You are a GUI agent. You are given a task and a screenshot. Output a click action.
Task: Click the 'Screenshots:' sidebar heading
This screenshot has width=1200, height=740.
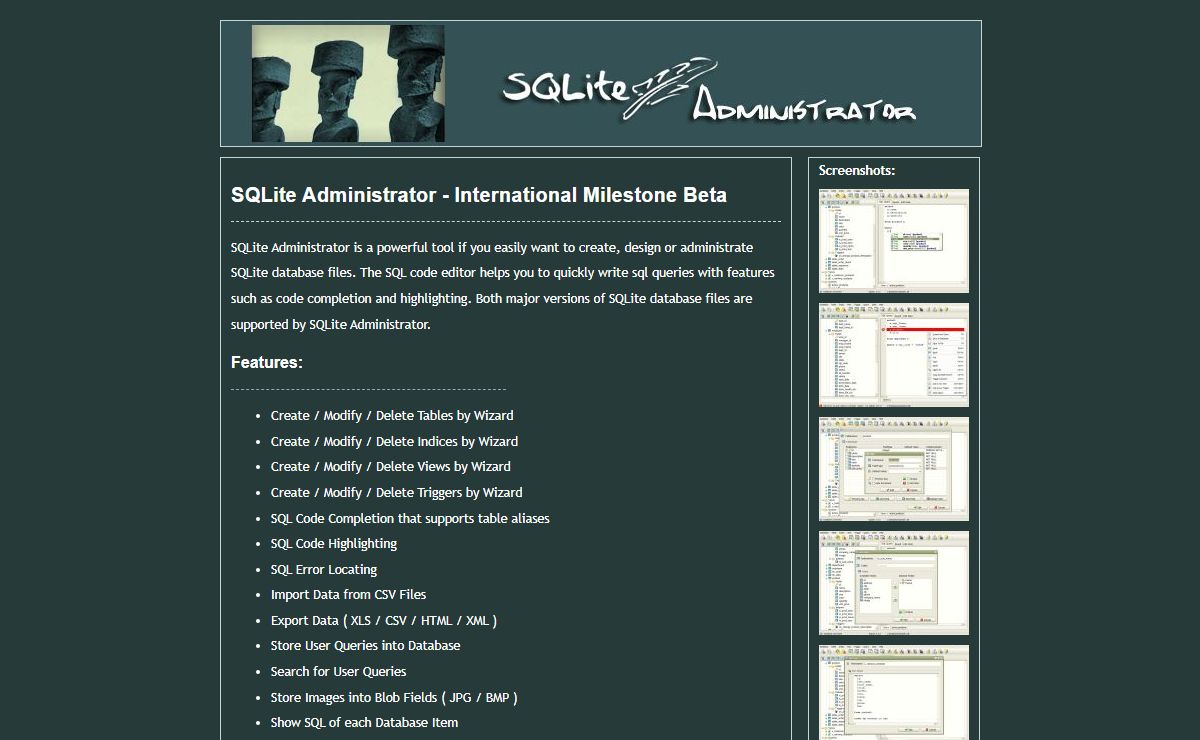click(x=857, y=170)
